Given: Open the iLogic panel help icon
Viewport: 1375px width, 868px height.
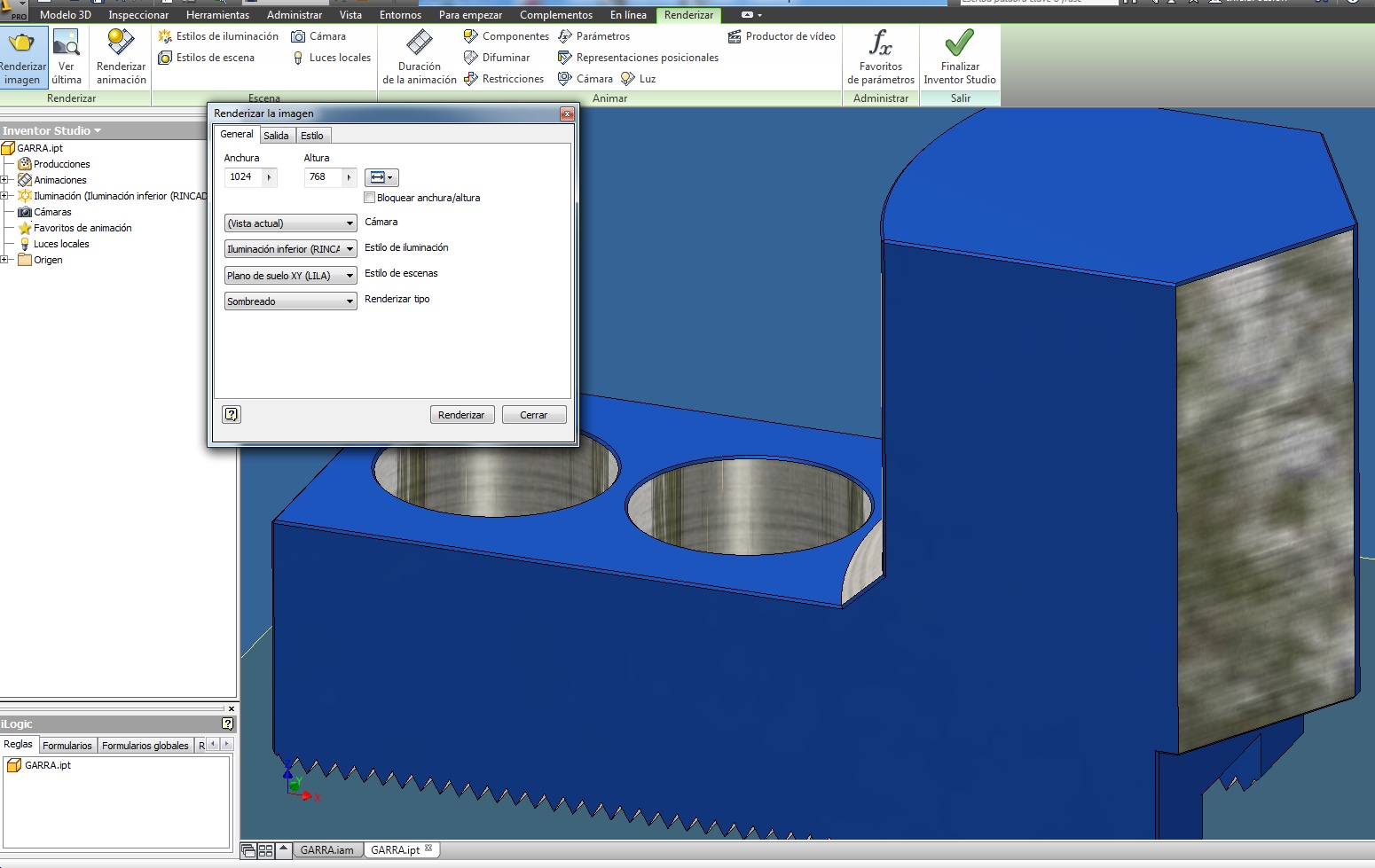Looking at the screenshot, I should point(228,723).
